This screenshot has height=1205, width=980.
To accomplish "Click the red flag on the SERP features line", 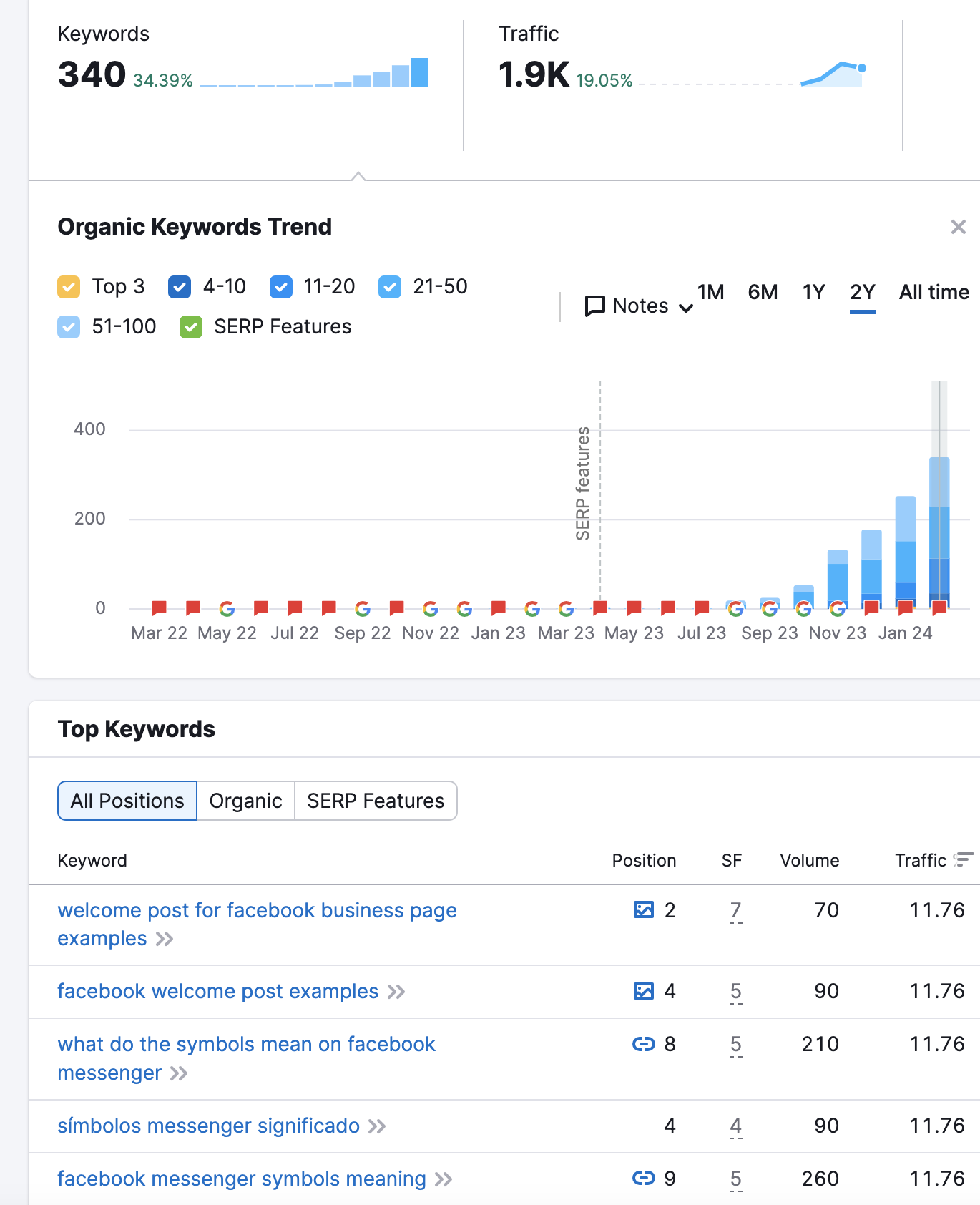I will [x=600, y=608].
